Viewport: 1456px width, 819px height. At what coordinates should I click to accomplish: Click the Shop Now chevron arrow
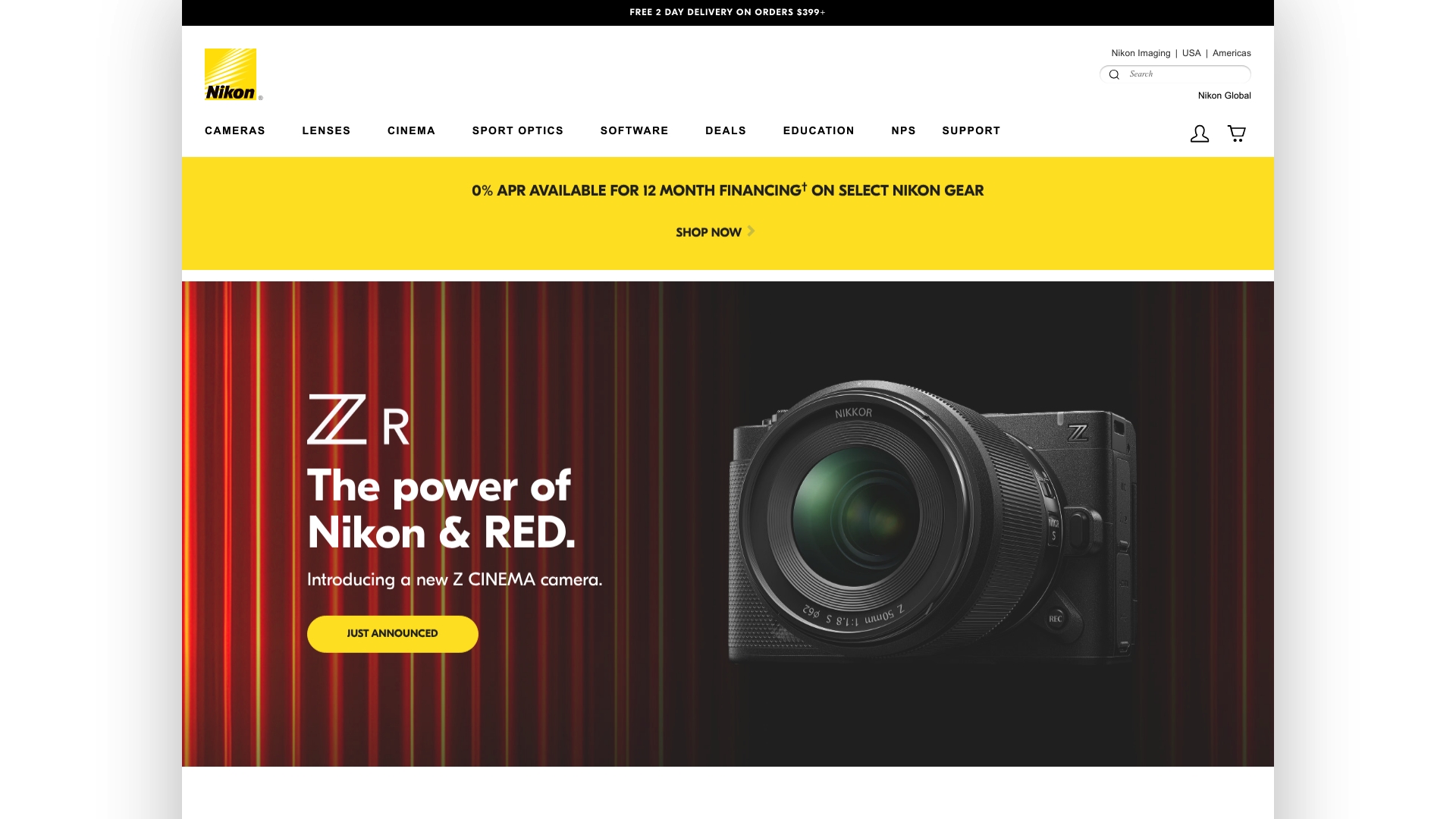751,231
